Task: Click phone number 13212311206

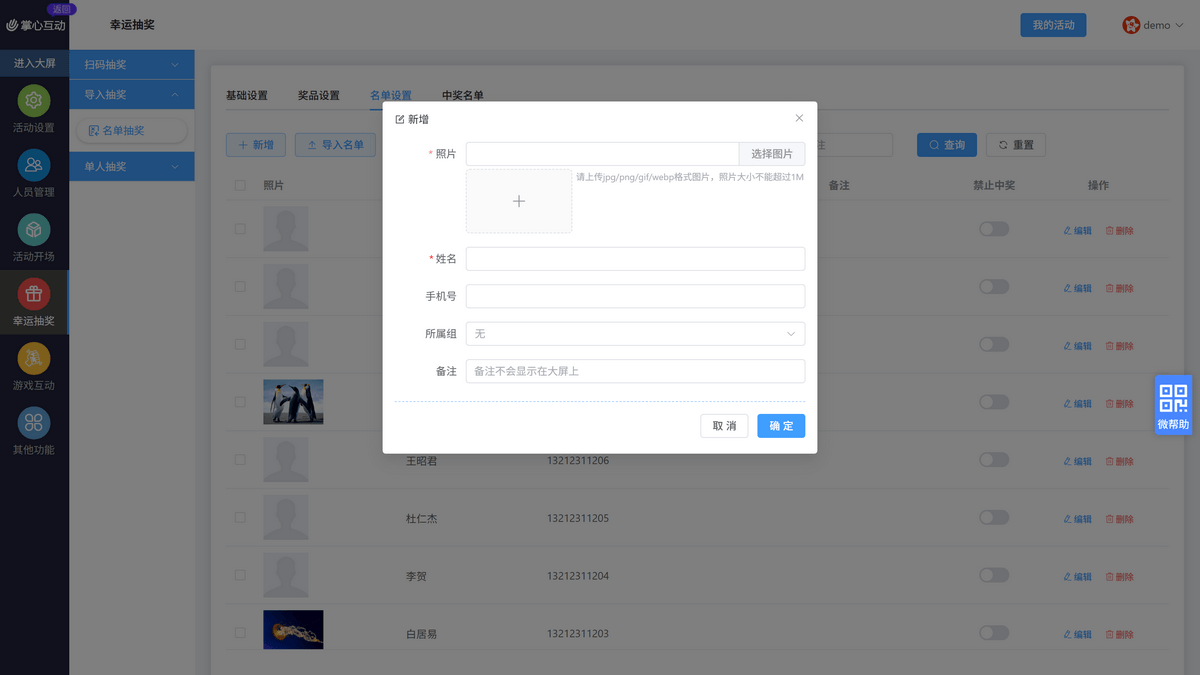Action: coord(578,461)
